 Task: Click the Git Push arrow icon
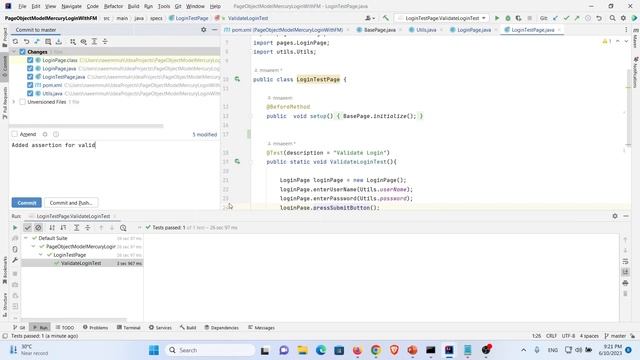(x=577, y=18)
